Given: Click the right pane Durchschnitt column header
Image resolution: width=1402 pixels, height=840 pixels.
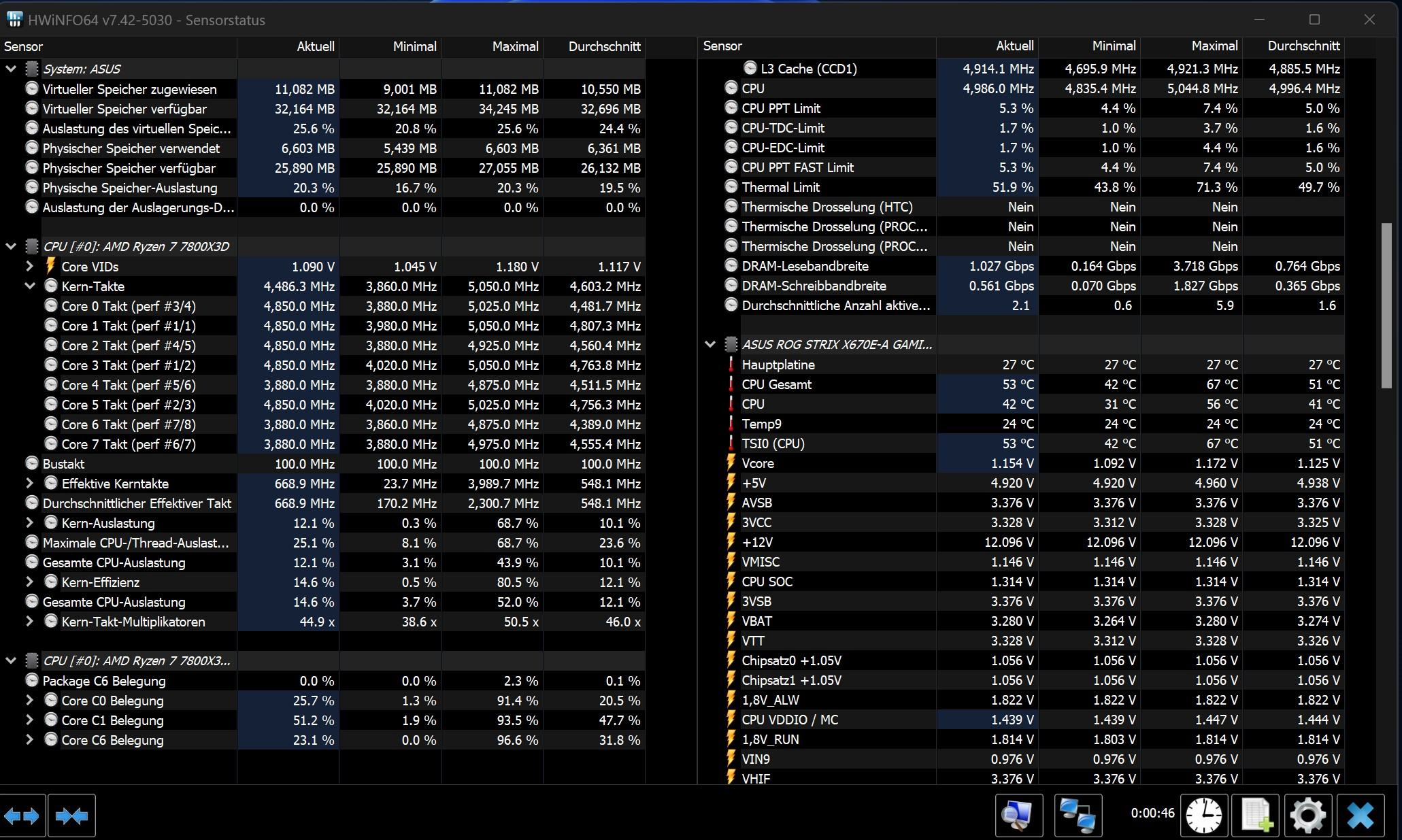Looking at the screenshot, I should point(1294,46).
